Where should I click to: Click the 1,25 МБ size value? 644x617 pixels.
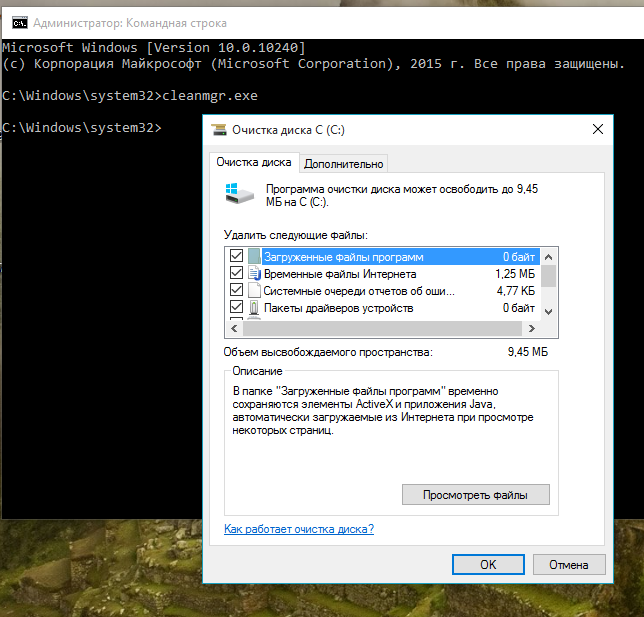(x=515, y=274)
